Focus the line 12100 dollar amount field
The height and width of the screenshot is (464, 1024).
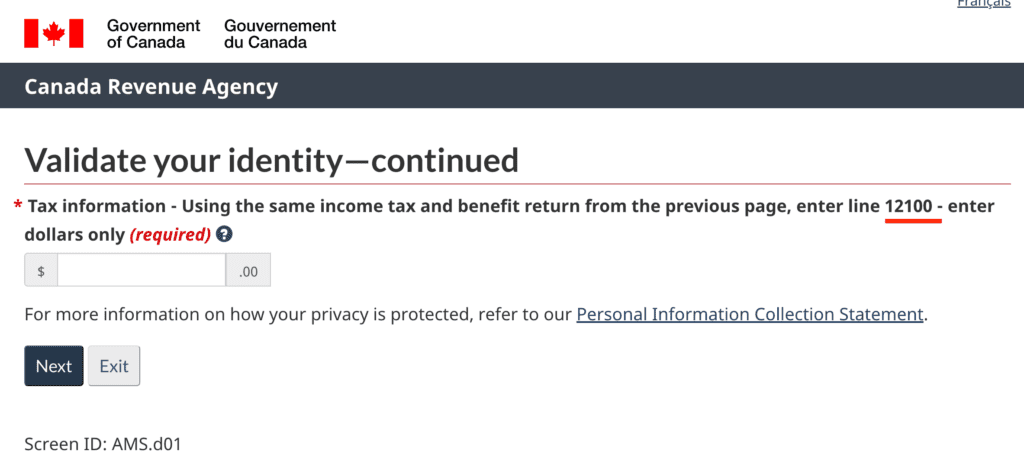141,271
